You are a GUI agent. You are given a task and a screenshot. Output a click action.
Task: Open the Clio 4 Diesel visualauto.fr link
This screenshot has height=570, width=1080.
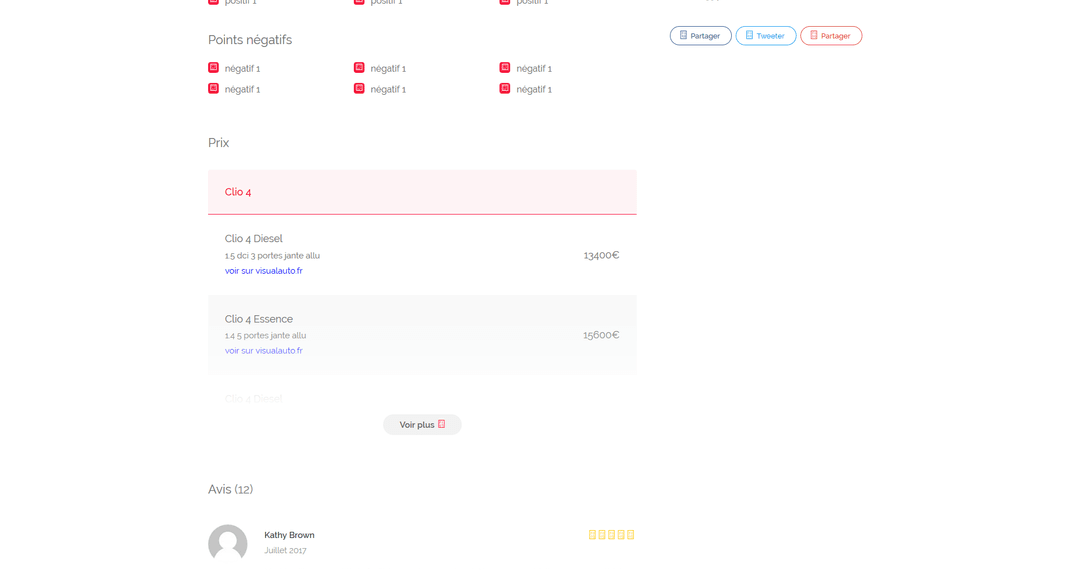coord(263,271)
